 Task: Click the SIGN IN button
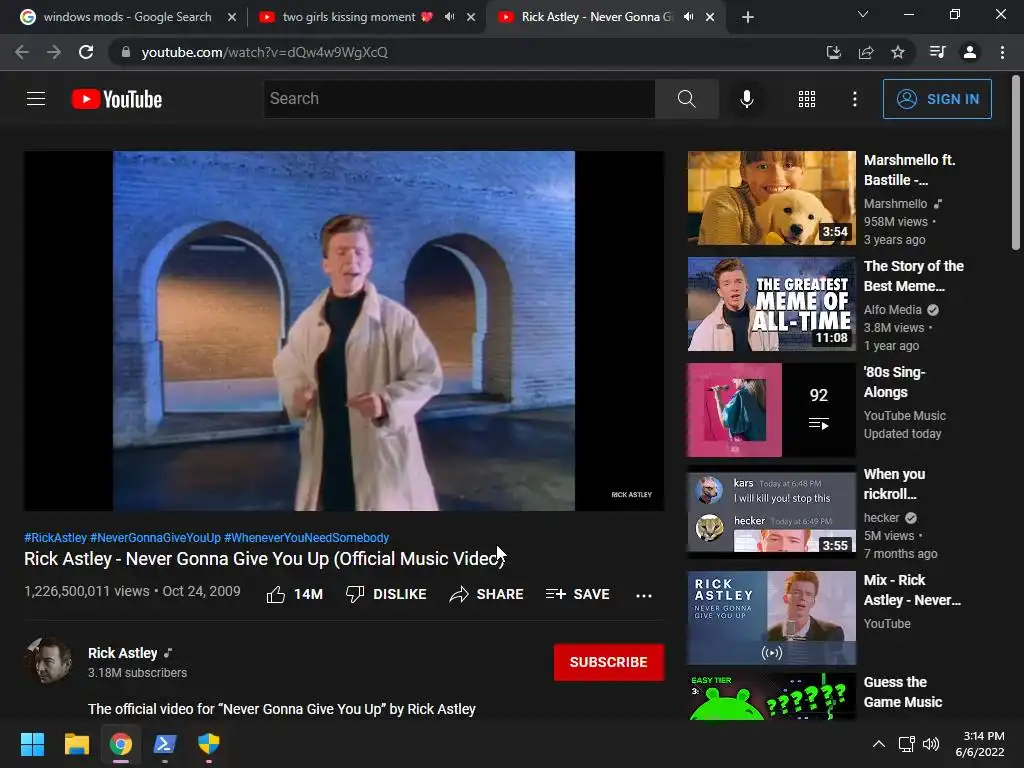[937, 99]
